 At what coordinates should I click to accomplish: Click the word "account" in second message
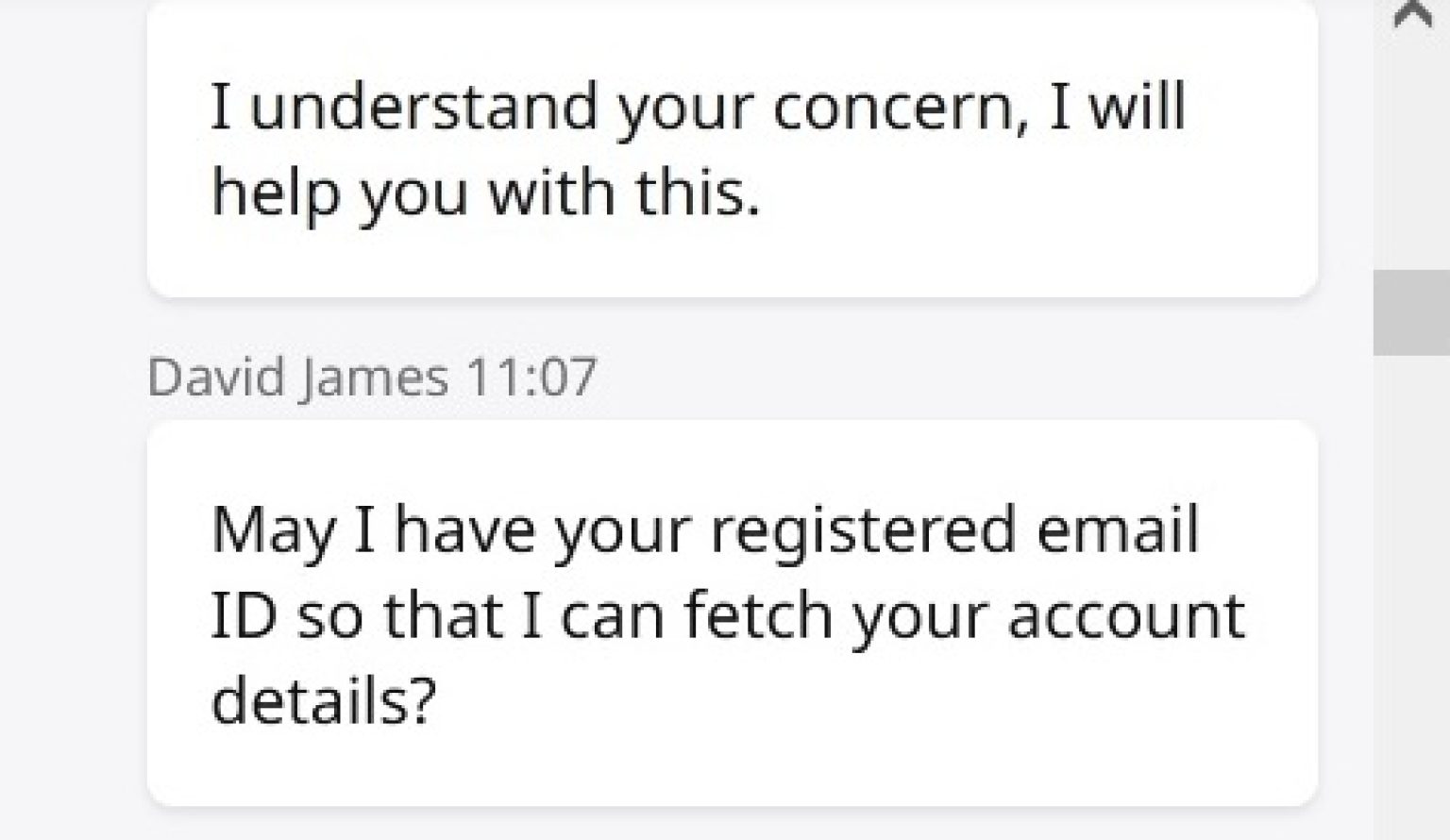[1125, 615]
